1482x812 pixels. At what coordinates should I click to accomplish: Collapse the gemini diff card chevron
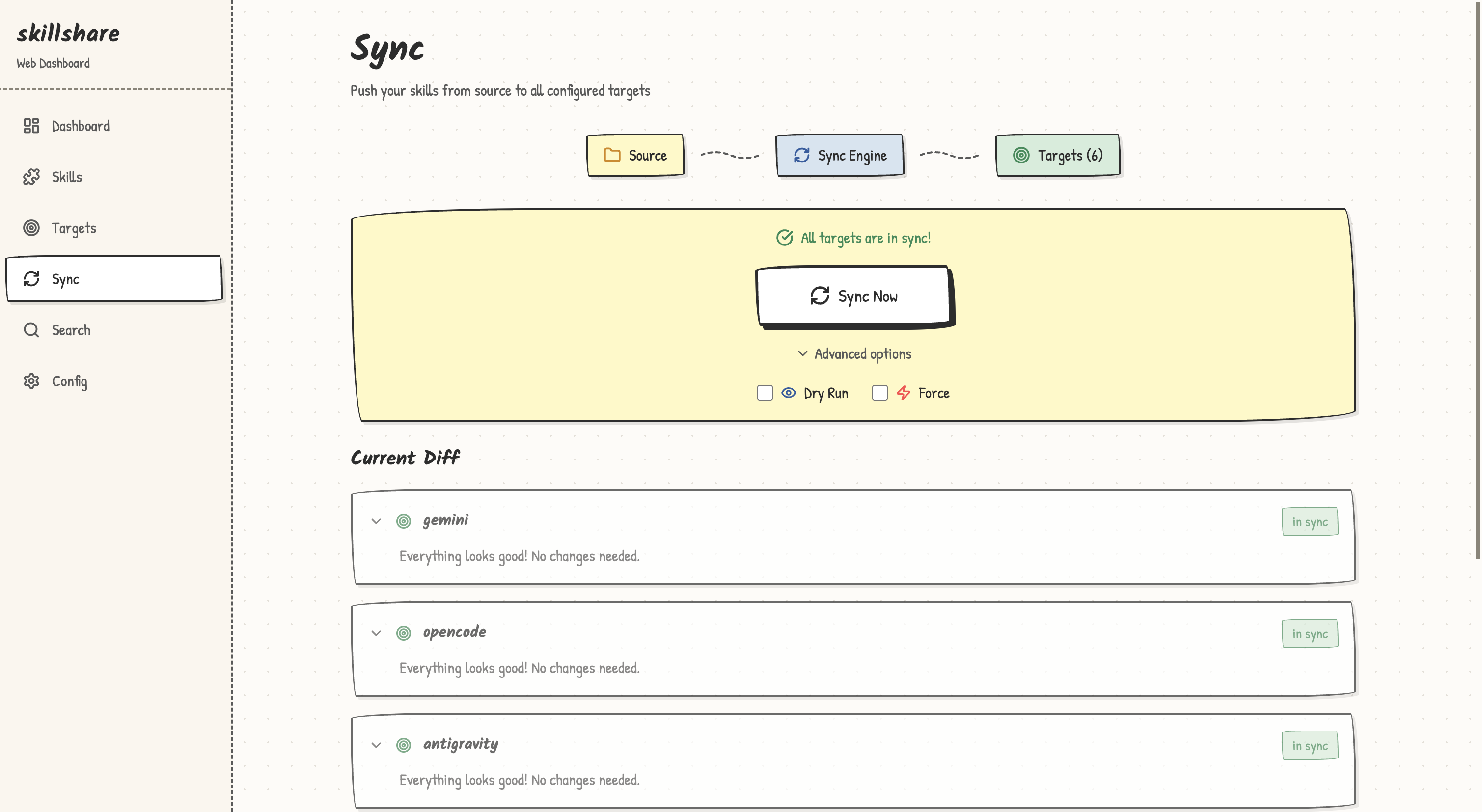click(x=376, y=521)
